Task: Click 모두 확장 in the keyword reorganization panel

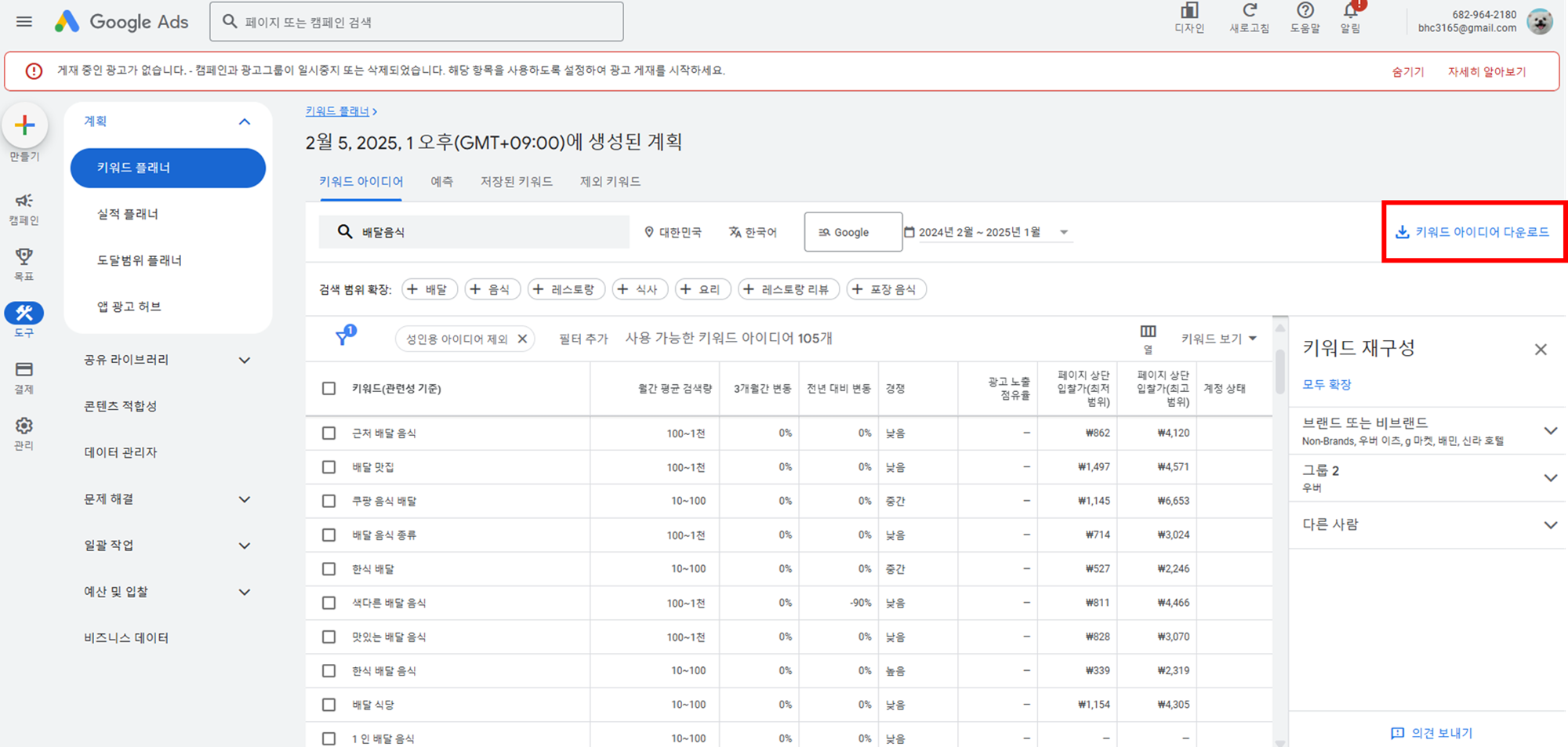Action: point(1326,384)
